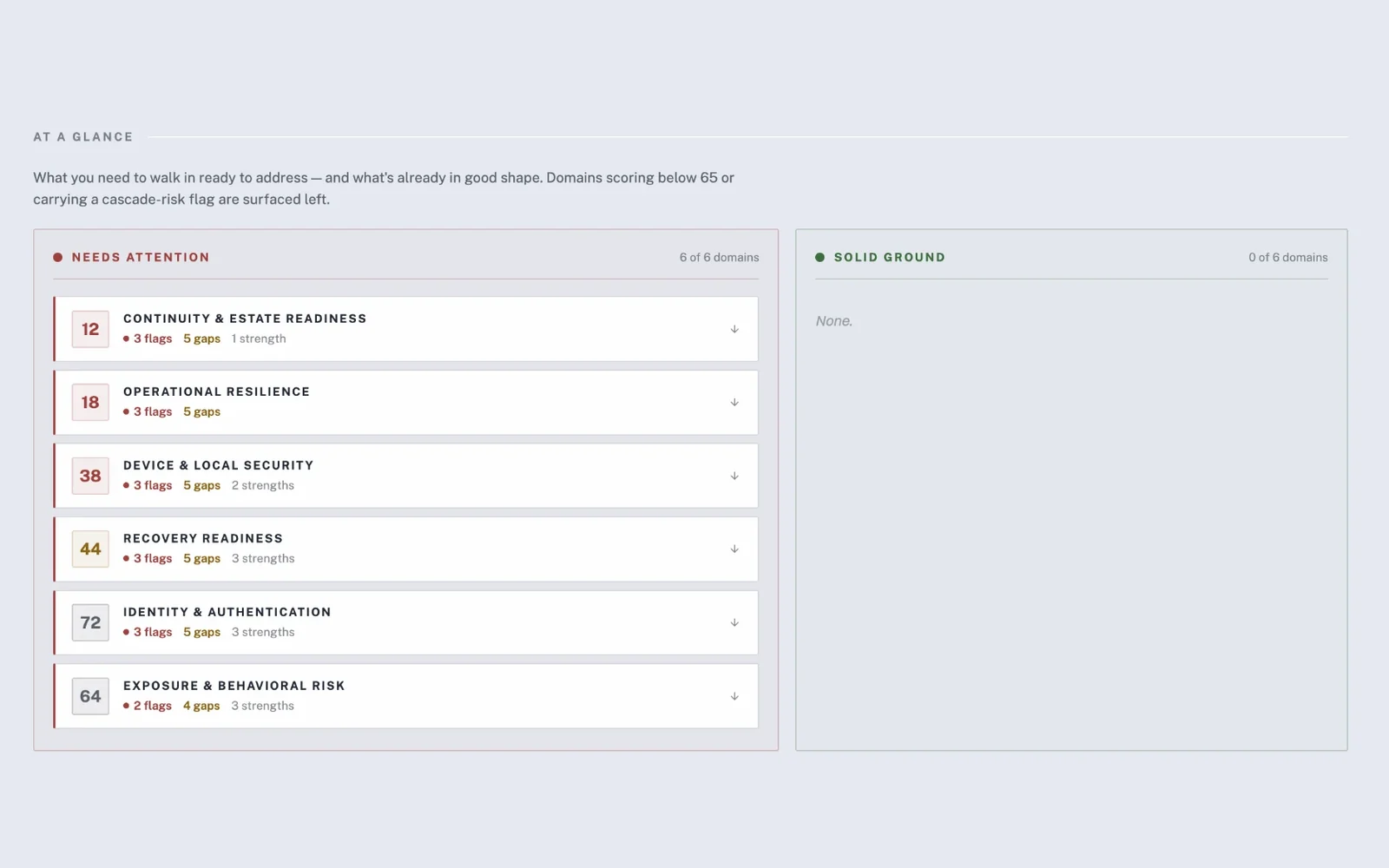Open the Recovery Readiness title
Screen dimensions: 1389x868
click(203, 538)
